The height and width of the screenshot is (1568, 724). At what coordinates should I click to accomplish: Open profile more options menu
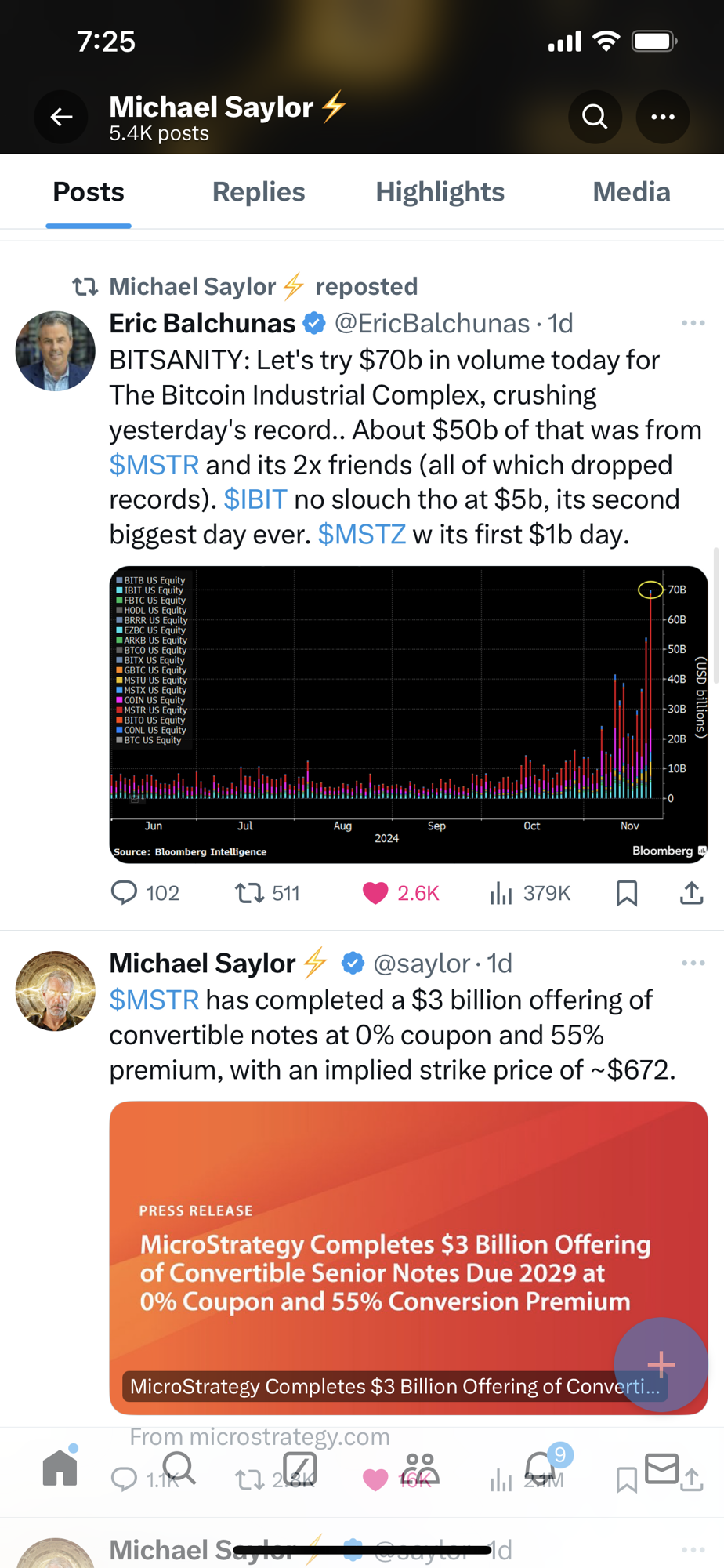click(x=663, y=118)
